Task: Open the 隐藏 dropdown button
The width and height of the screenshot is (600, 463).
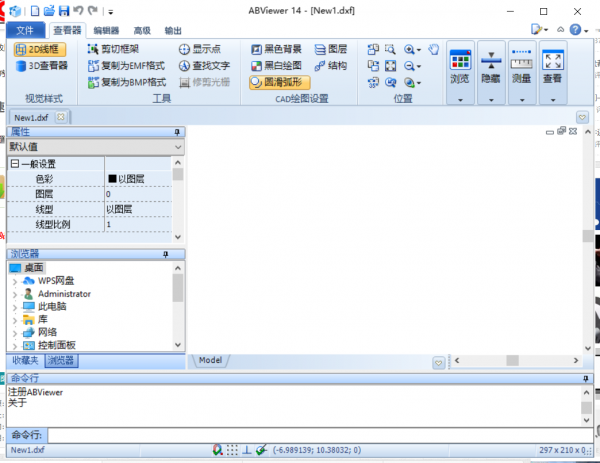Action: (491, 73)
